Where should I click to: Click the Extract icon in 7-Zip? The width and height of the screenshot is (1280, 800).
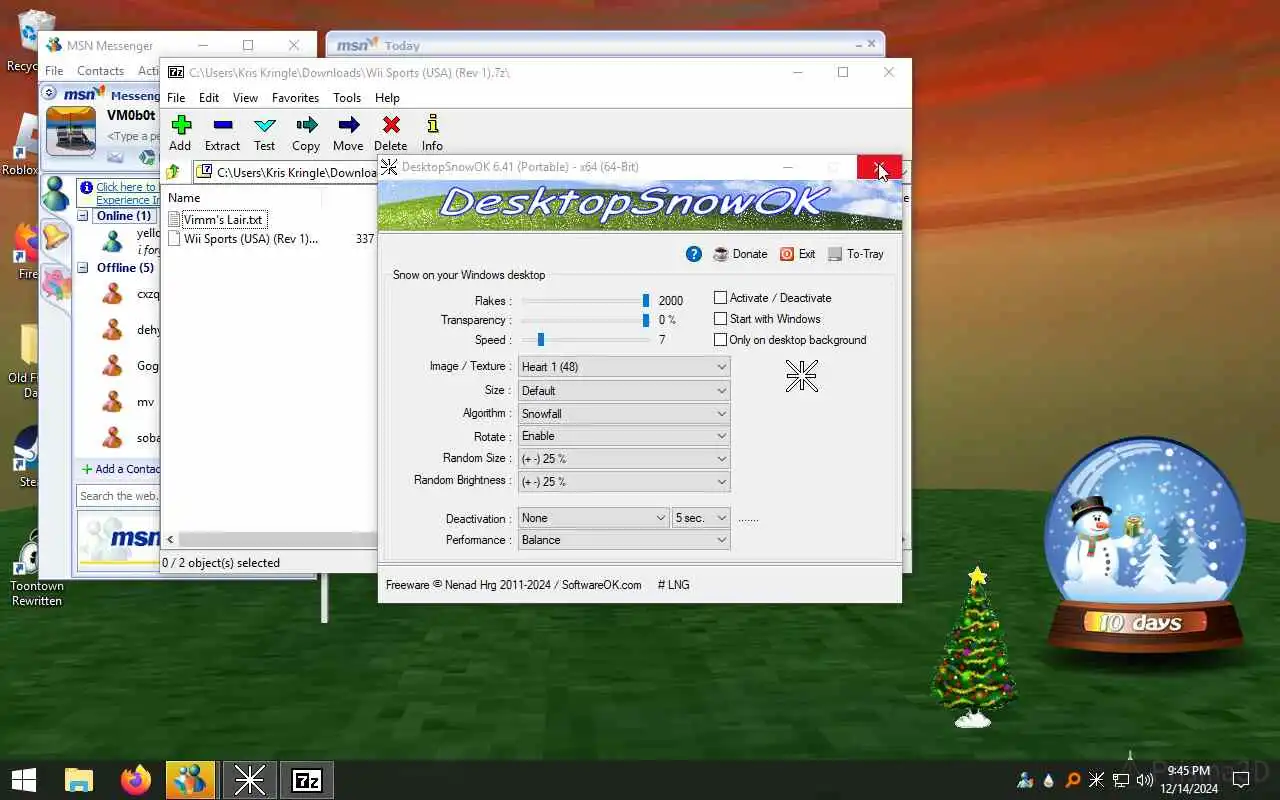click(x=222, y=125)
